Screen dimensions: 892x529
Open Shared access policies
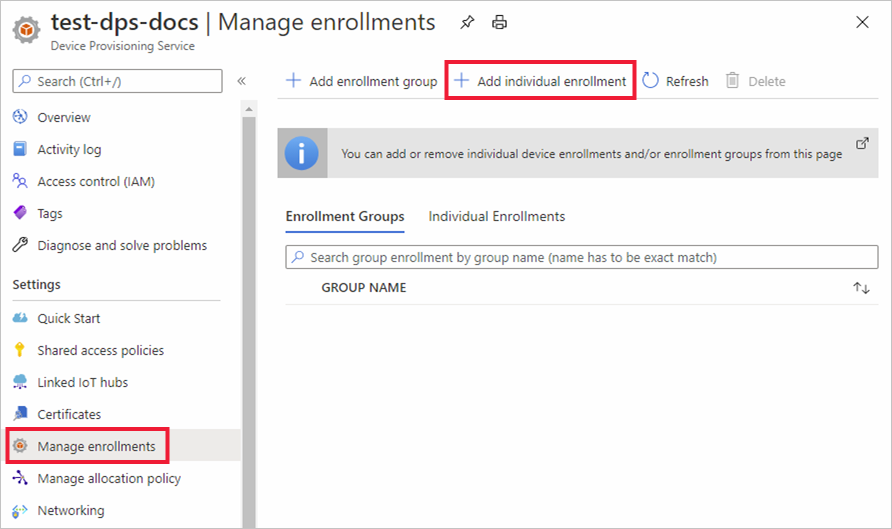(x=100, y=350)
